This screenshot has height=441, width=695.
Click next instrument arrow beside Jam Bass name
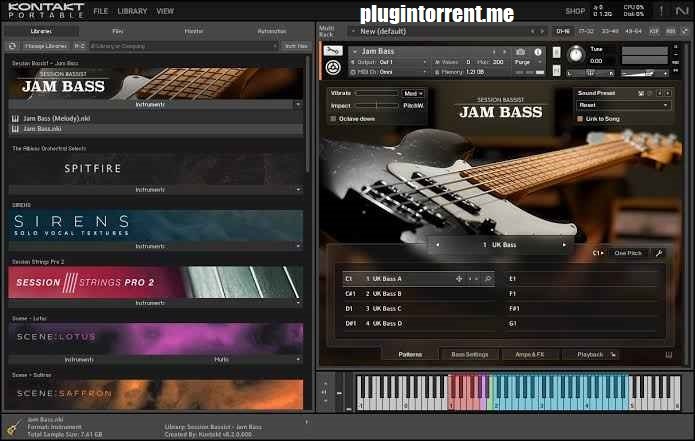504,51
